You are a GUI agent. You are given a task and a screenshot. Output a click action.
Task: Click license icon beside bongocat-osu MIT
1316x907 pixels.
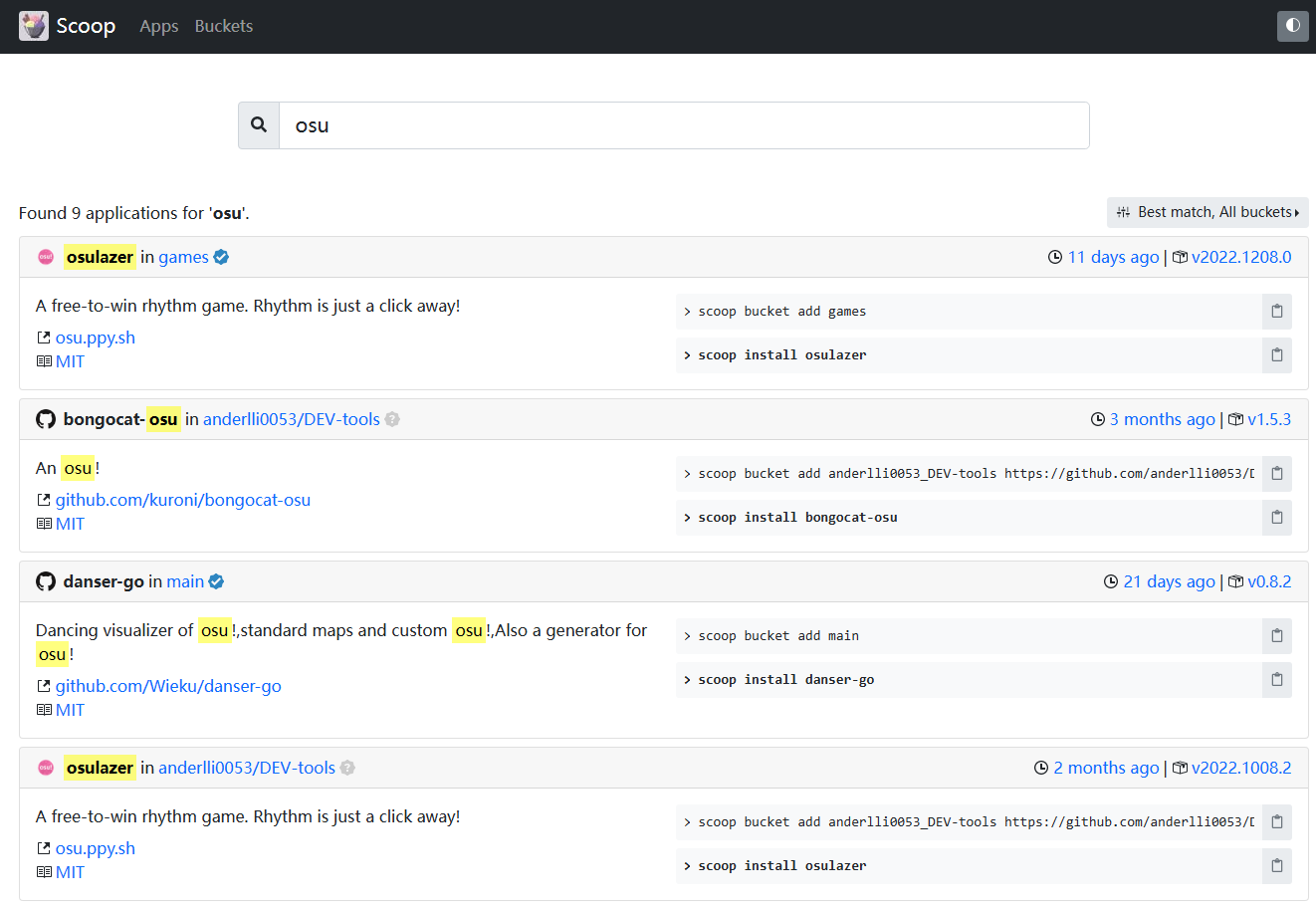(44, 524)
